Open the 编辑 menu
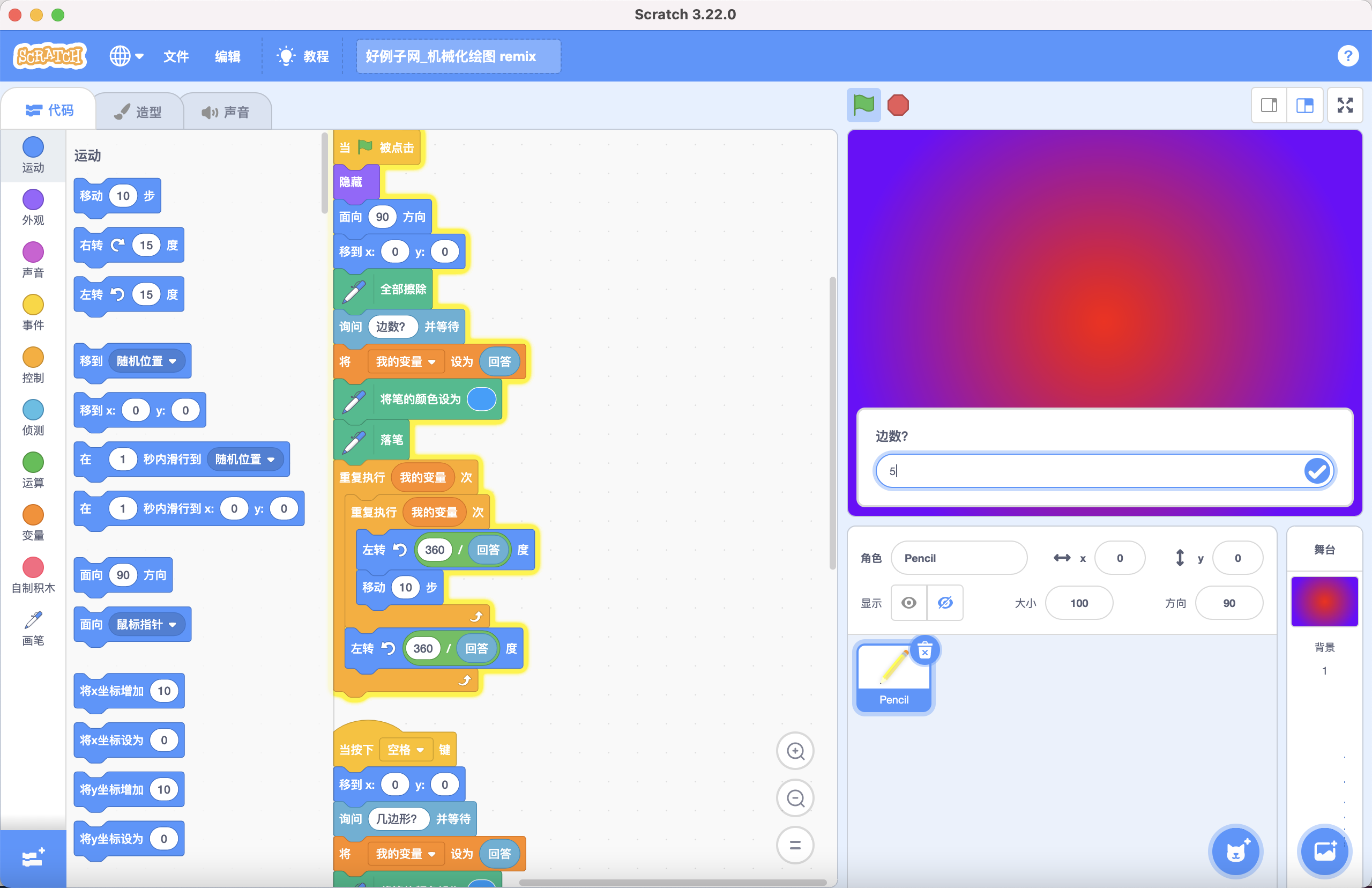The image size is (1372, 888). pos(228,56)
